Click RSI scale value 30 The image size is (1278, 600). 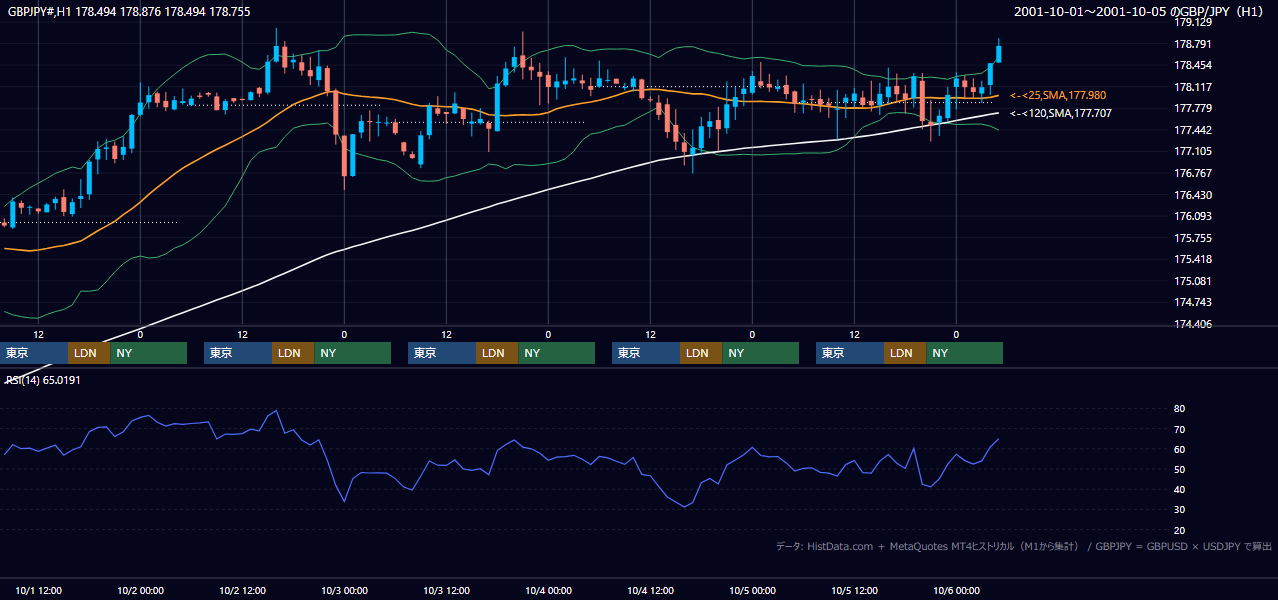tap(1179, 510)
